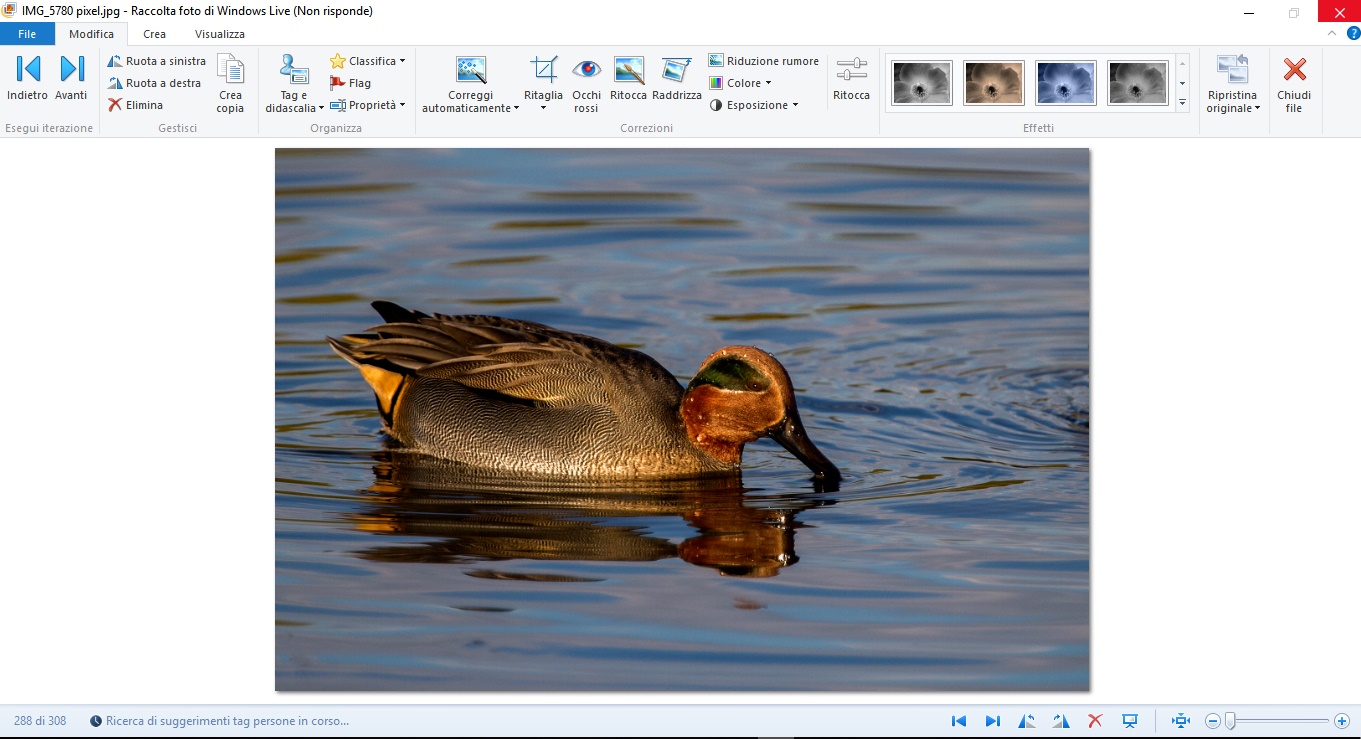
Task: Close the Raccolta foto window
Action: (x=1339, y=12)
